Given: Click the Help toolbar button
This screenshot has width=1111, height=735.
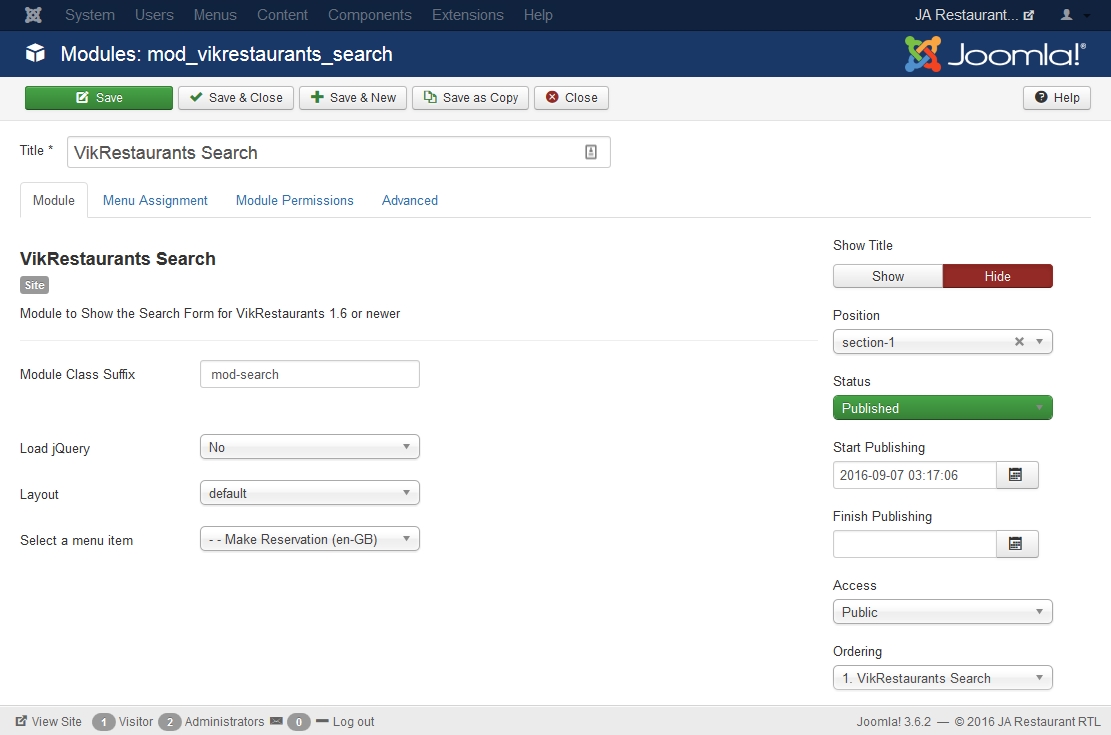Looking at the screenshot, I should point(1056,98).
